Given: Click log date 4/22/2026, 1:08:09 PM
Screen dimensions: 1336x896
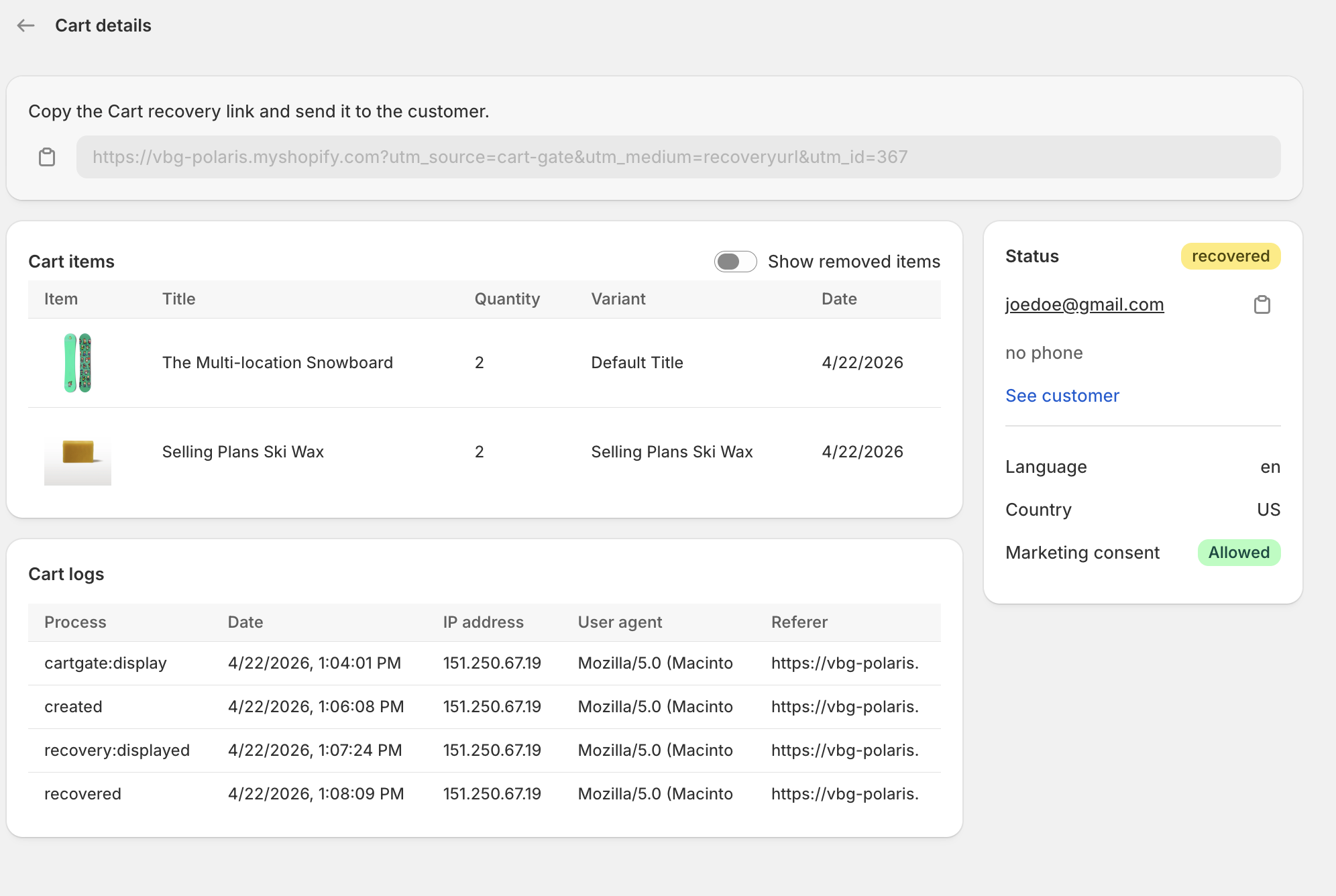Looking at the screenshot, I should click(316, 794).
